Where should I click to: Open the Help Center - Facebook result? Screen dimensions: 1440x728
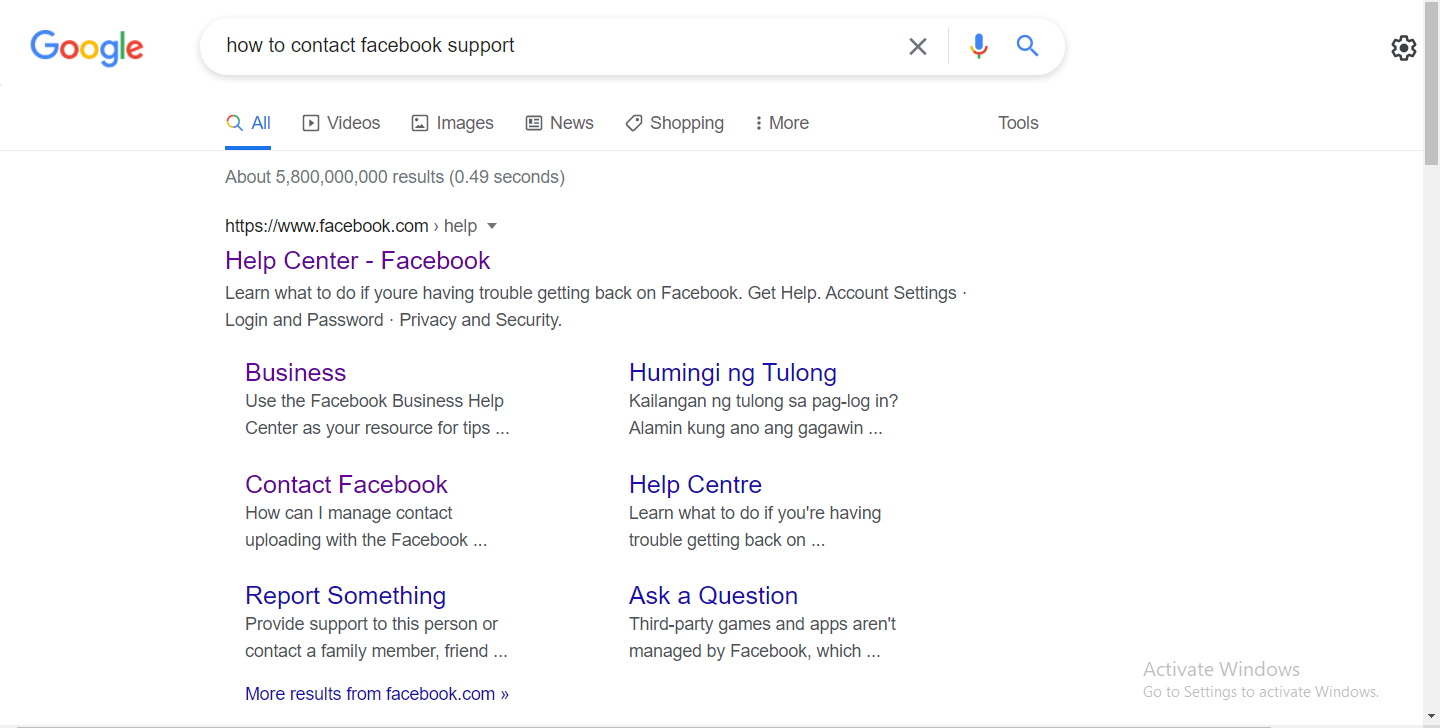(358, 260)
